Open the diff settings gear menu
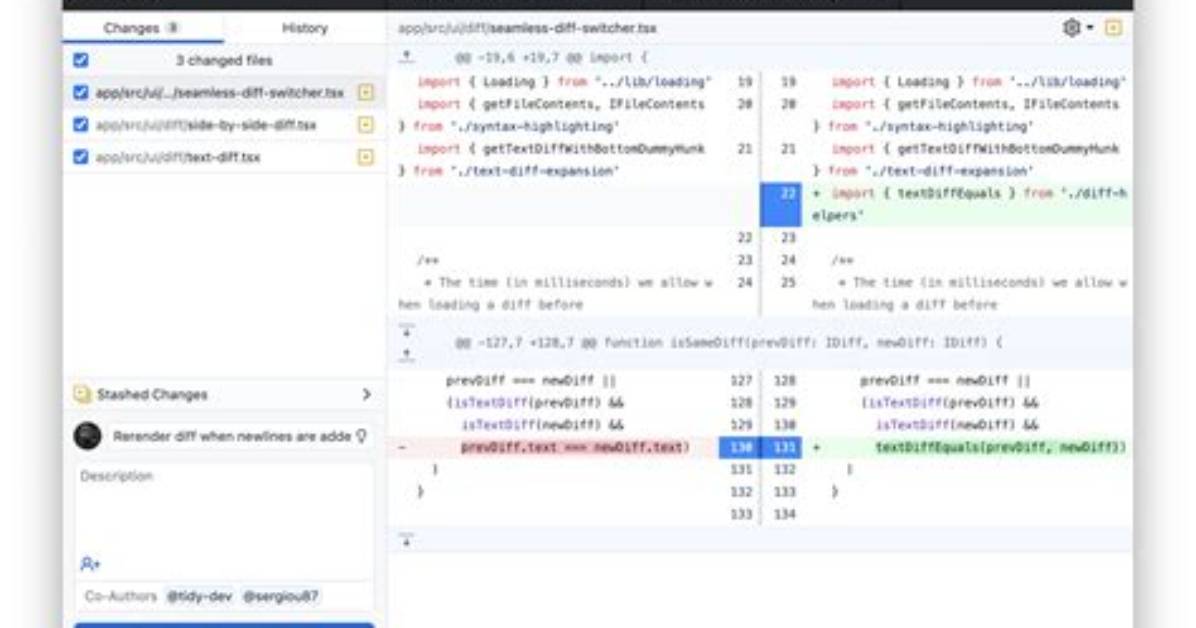The height and width of the screenshot is (628, 1196). (1077, 28)
